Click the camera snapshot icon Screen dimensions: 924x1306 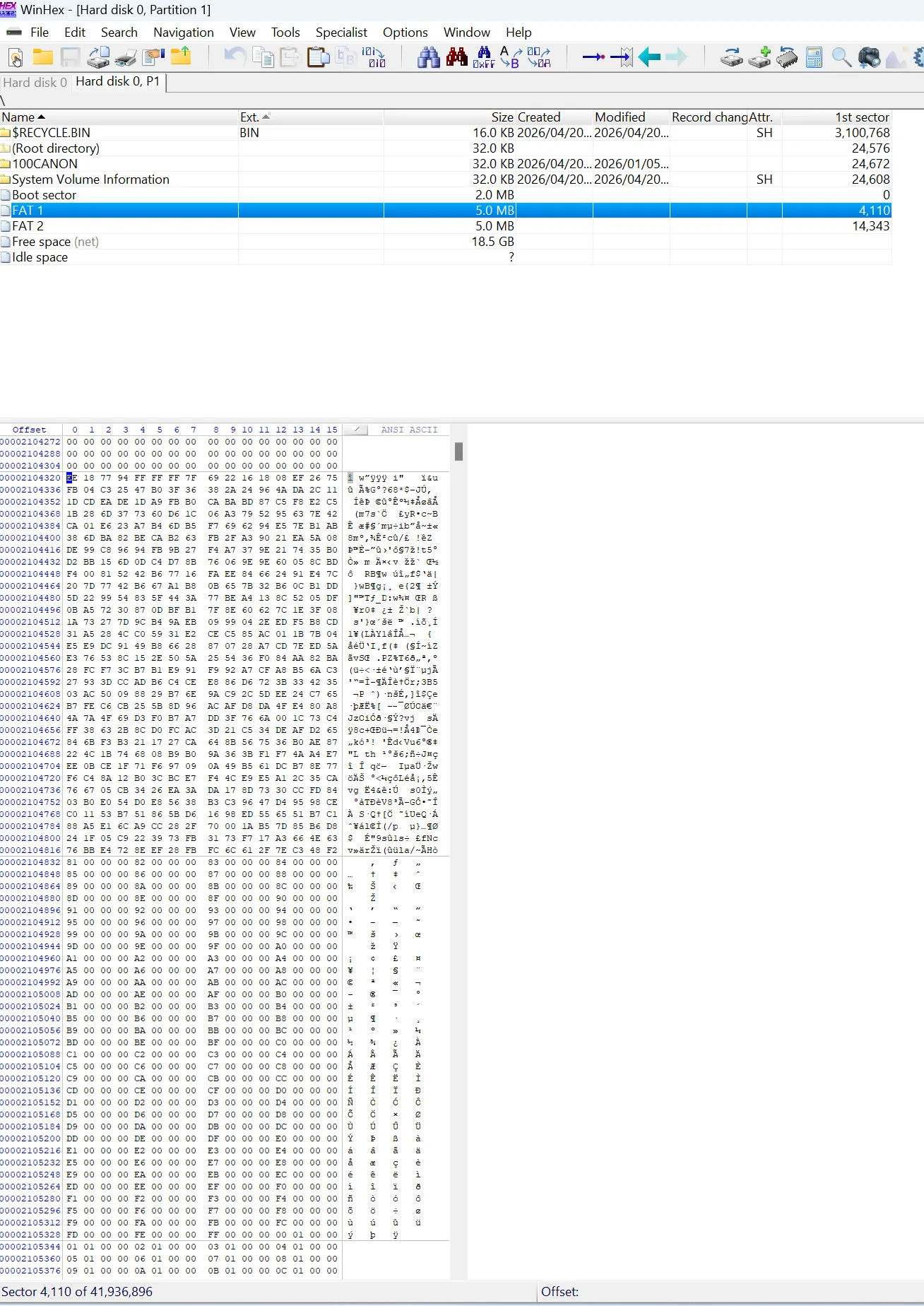(869, 57)
